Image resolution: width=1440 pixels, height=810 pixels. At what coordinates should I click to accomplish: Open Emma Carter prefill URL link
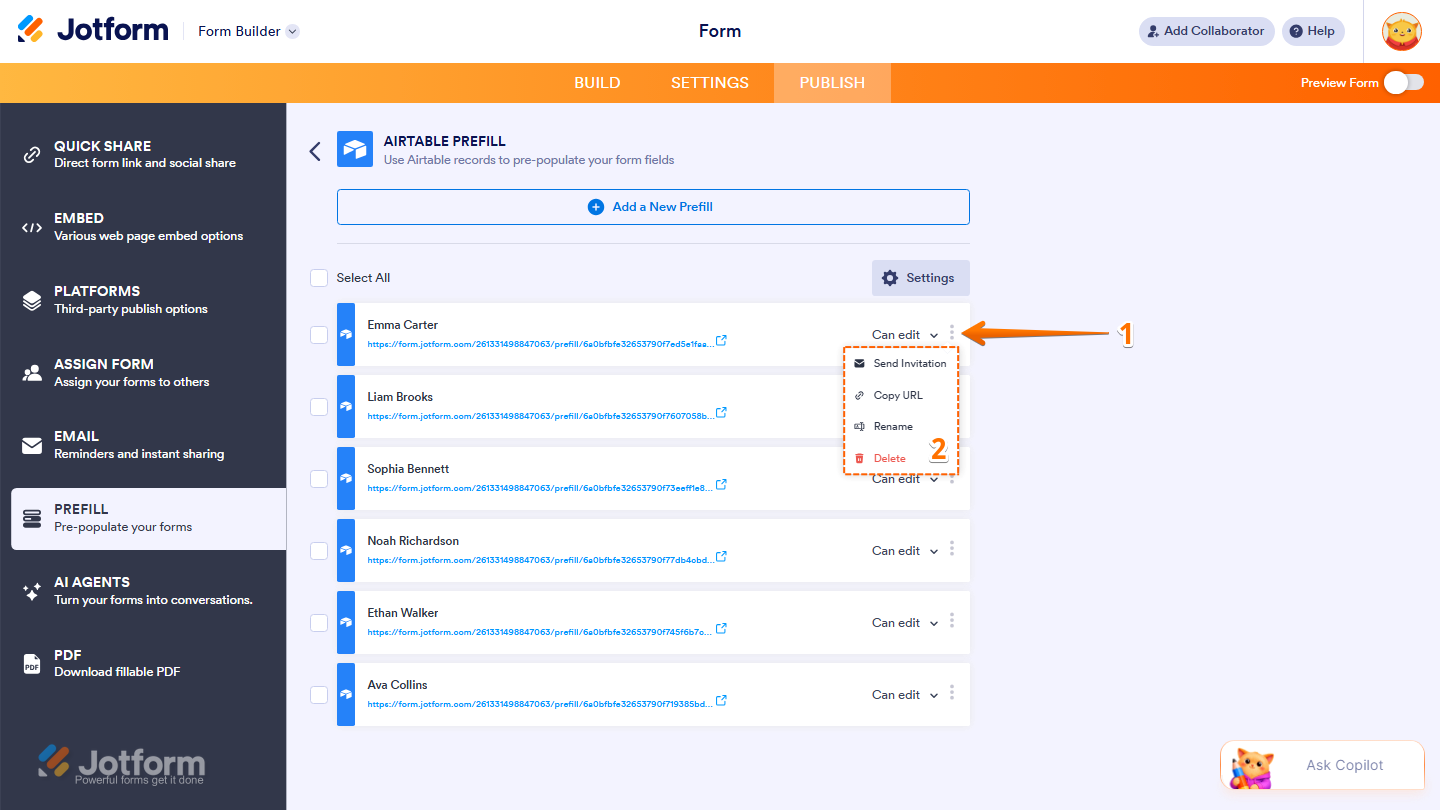click(x=540, y=344)
